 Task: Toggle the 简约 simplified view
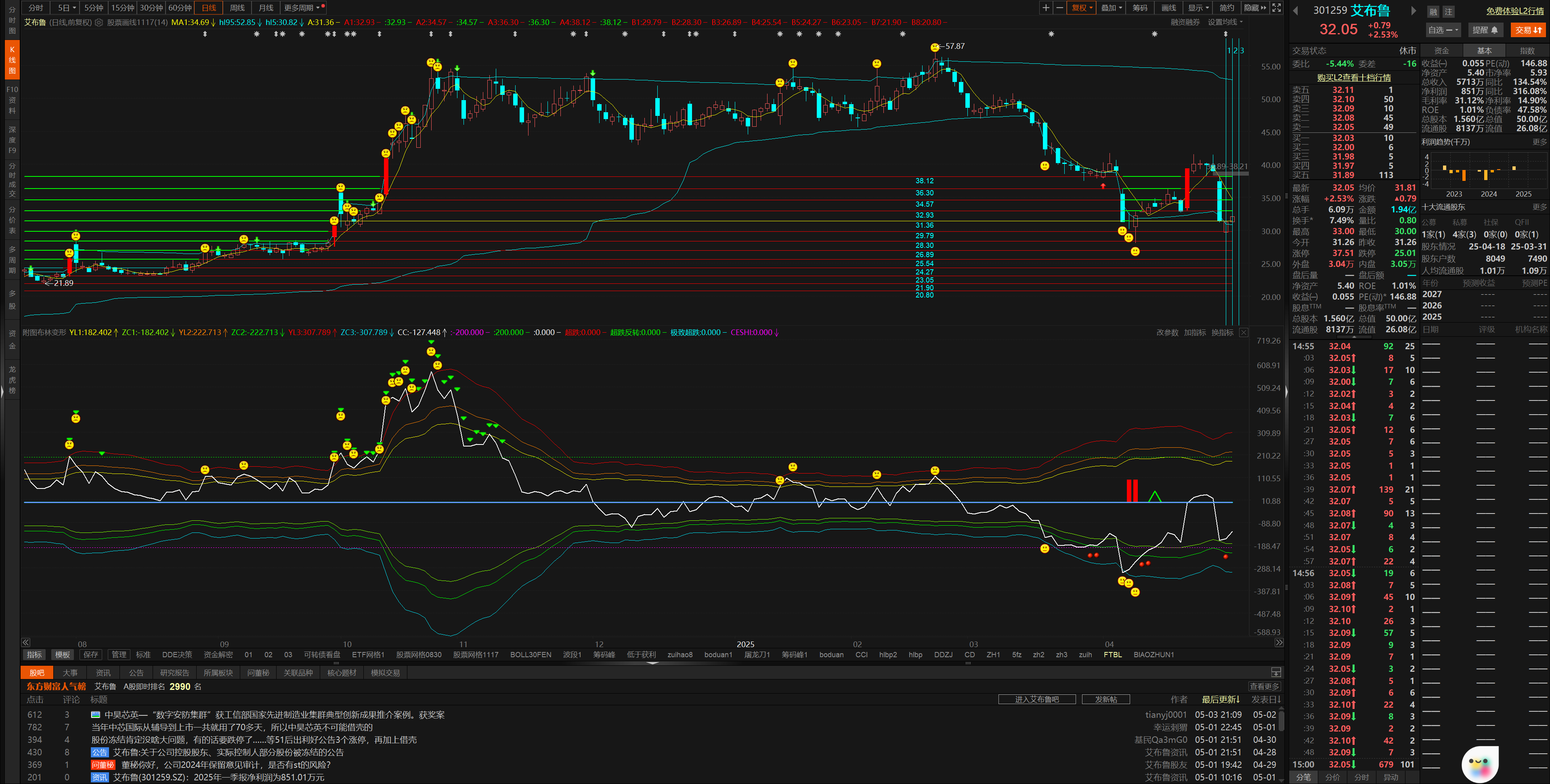1227,8
